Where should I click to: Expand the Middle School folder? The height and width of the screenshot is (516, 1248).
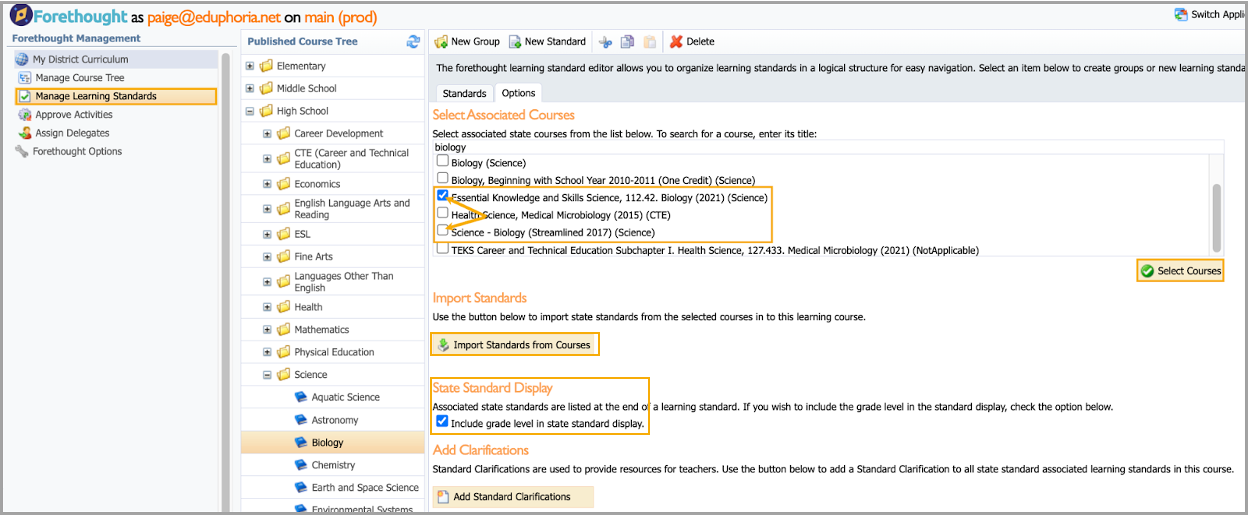click(250, 88)
